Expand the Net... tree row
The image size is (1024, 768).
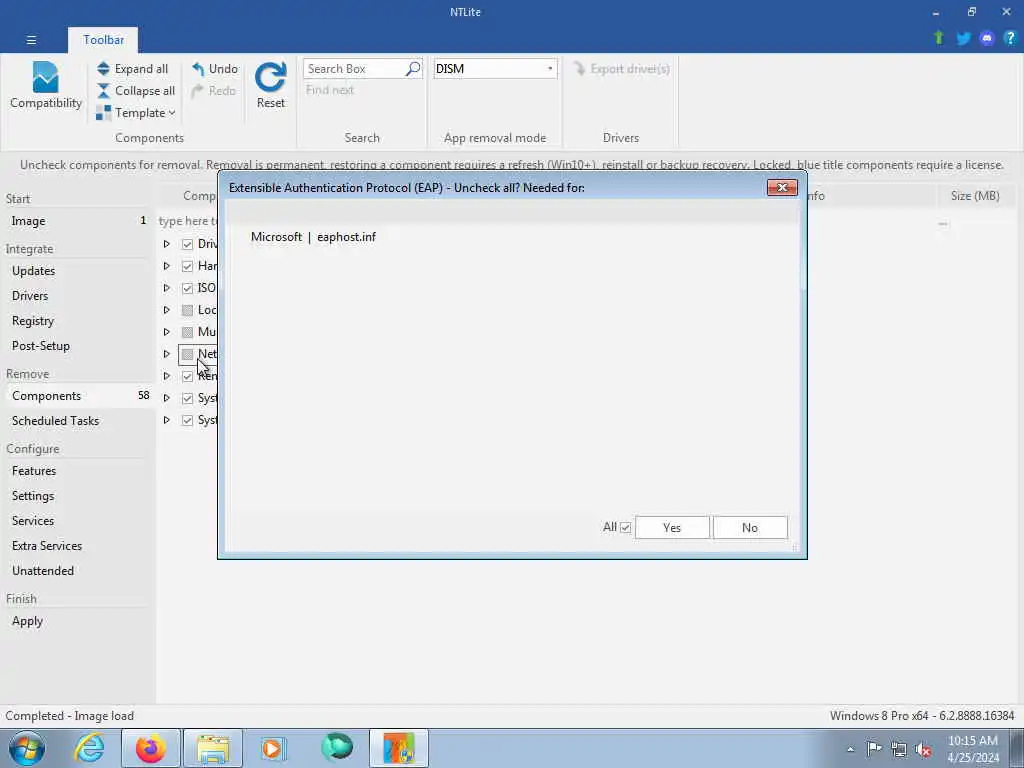click(x=167, y=354)
